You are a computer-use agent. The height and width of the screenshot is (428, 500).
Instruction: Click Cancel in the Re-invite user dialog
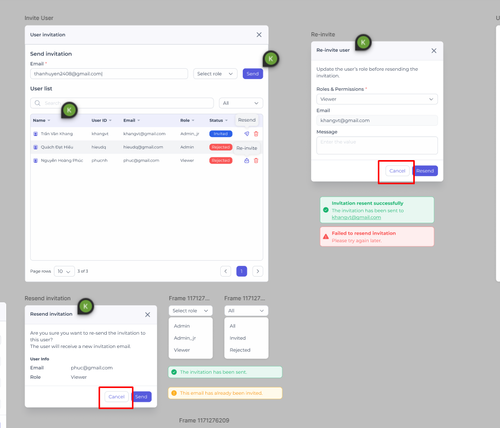397,171
